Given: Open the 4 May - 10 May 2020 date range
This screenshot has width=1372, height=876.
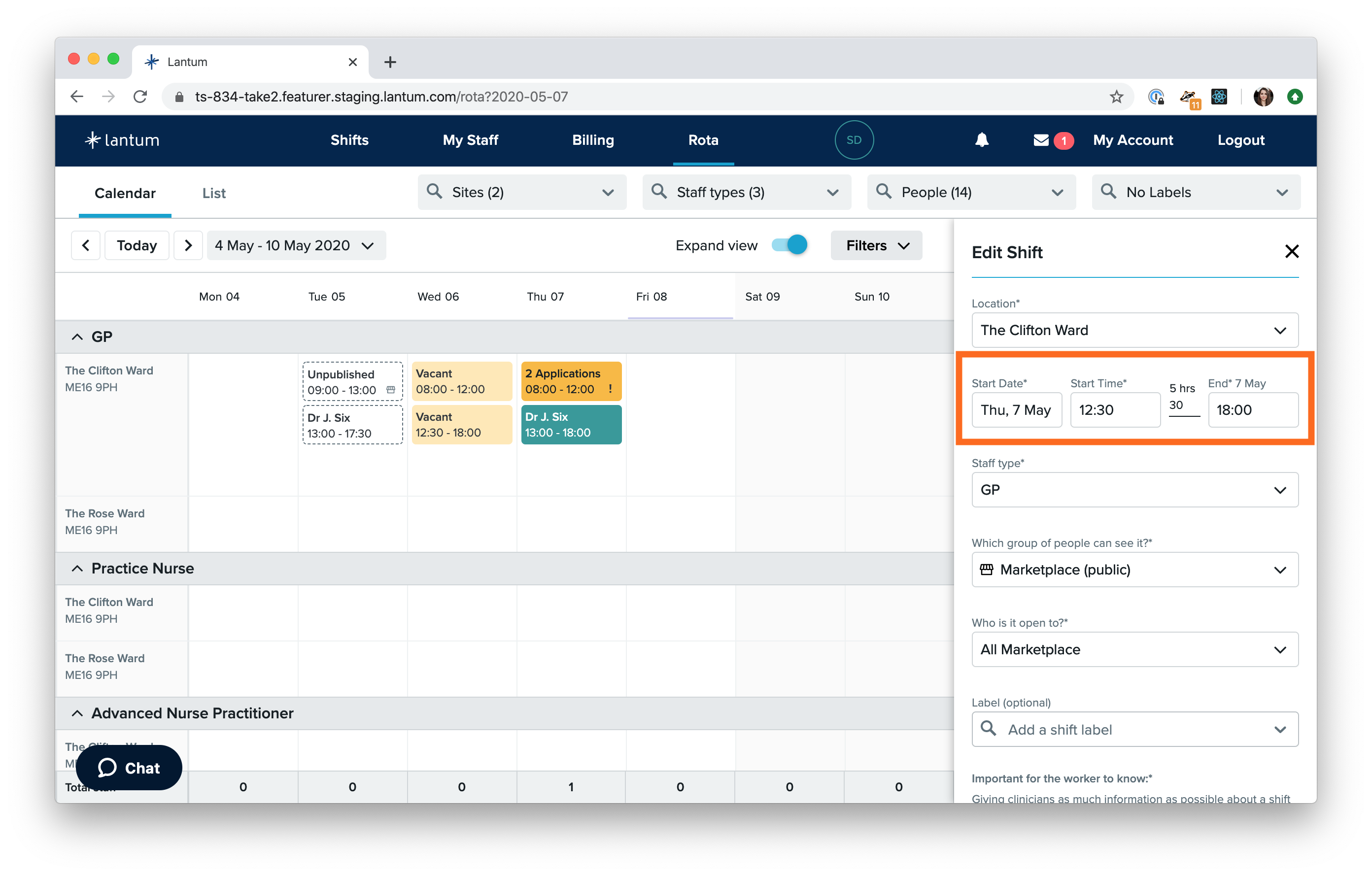Looking at the screenshot, I should (x=296, y=245).
